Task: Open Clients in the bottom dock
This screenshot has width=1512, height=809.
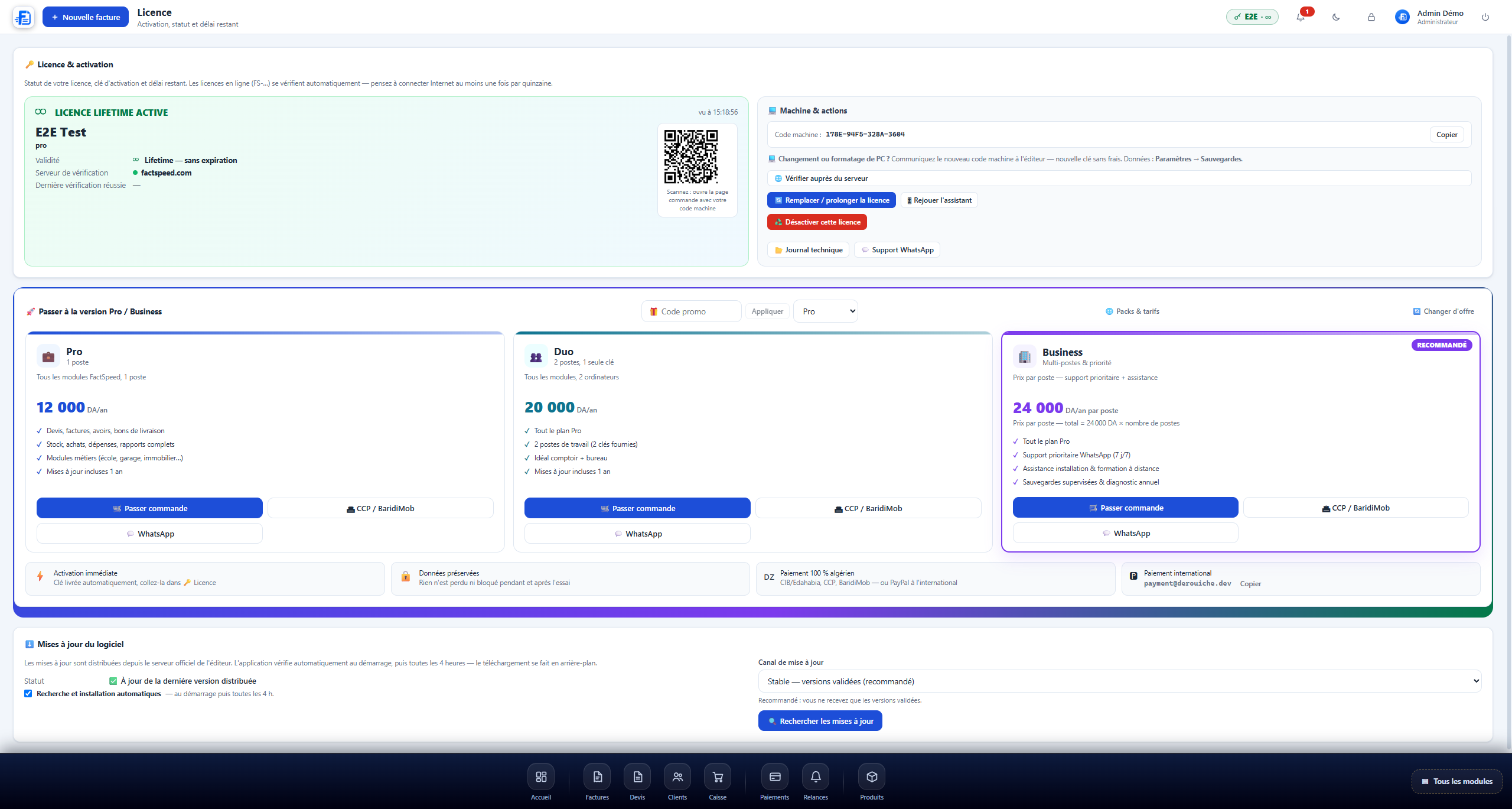Action: point(677,782)
